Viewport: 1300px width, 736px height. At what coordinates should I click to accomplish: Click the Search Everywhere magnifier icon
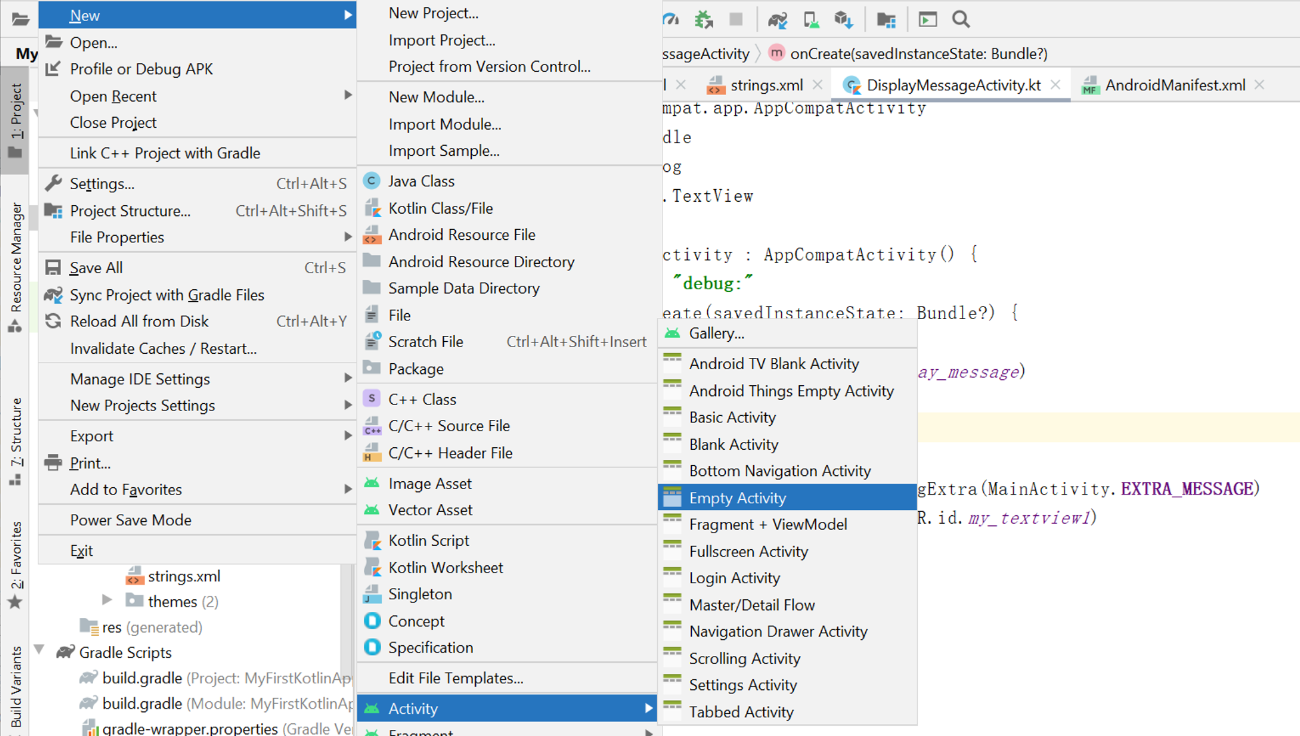tap(961, 19)
